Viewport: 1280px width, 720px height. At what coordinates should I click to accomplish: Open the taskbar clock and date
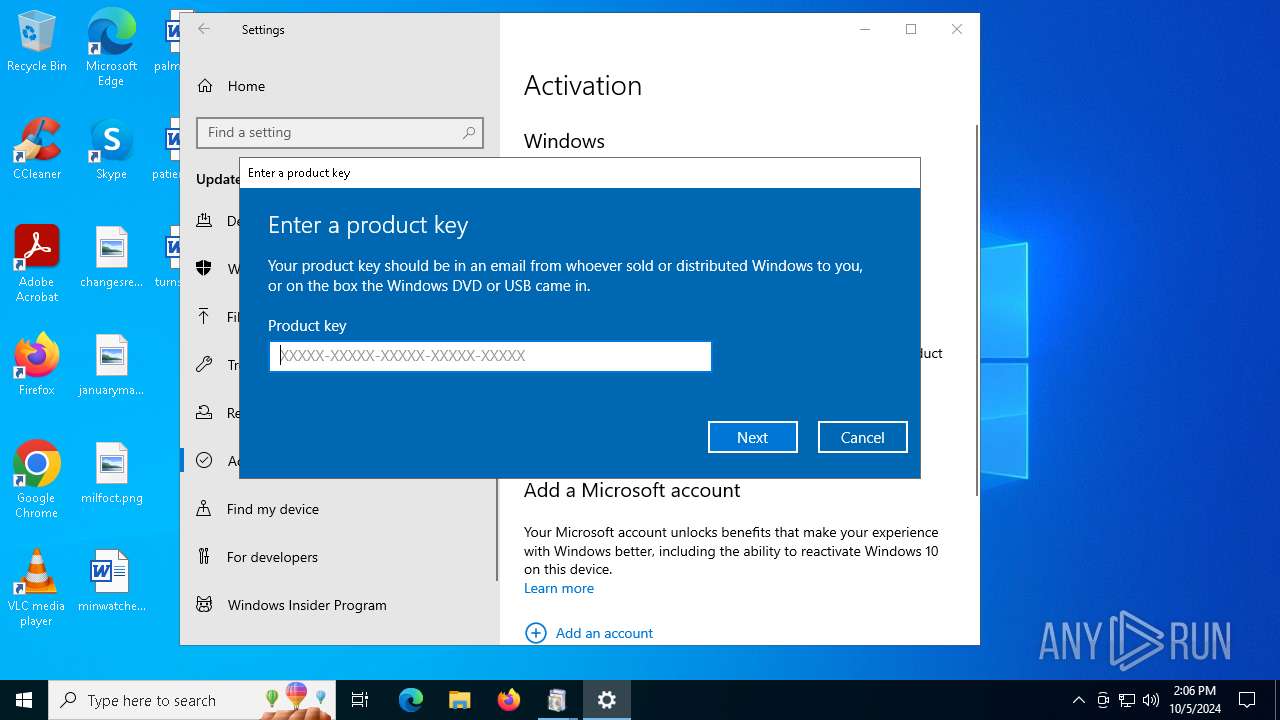[1195, 700]
